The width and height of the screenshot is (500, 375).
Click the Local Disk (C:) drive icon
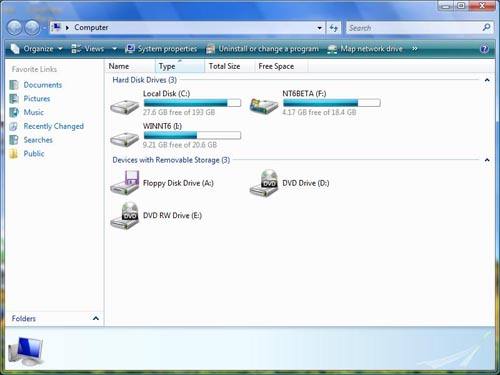pyautogui.click(x=124, y=106)
